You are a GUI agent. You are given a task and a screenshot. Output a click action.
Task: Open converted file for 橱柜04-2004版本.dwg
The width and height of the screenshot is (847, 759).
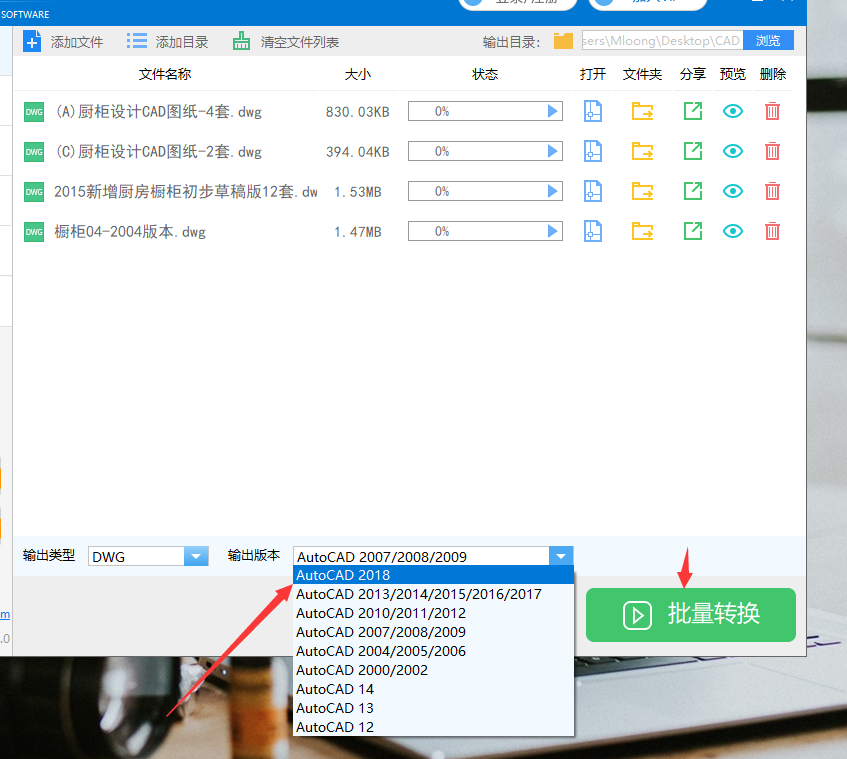[593, 231]
